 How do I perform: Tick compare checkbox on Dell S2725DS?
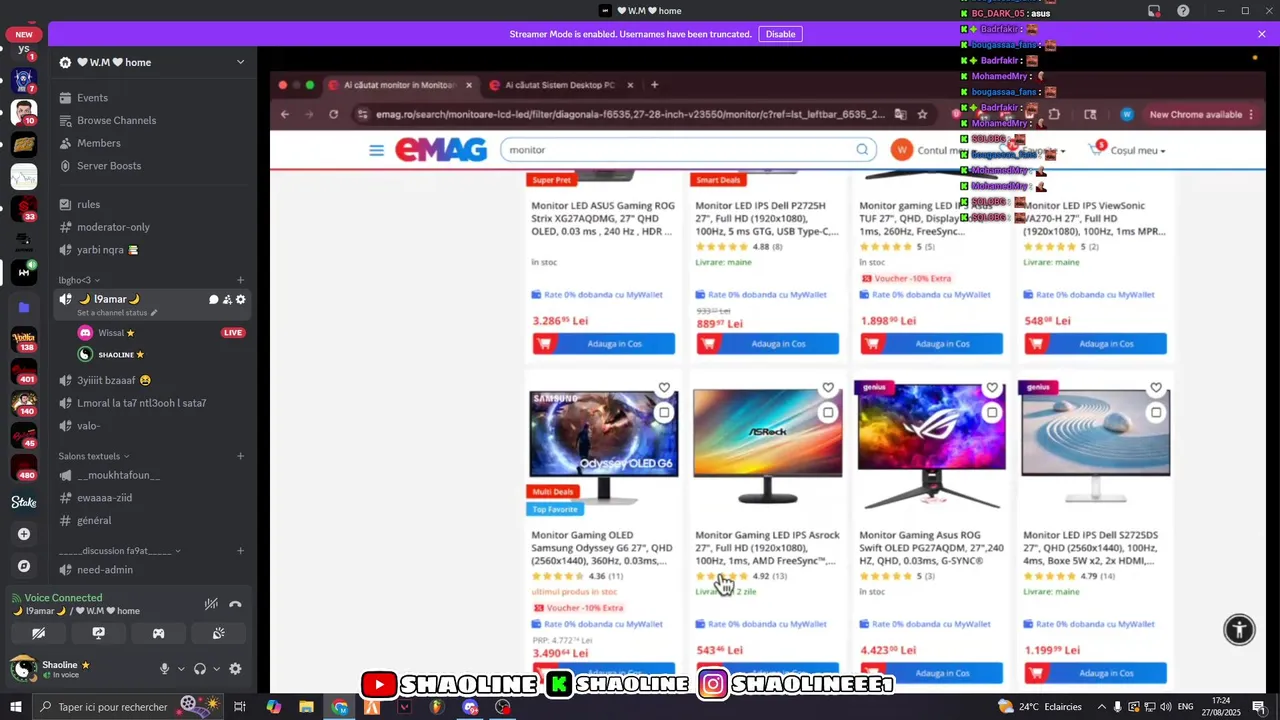pyautogui.click(x=1156, y=412)
